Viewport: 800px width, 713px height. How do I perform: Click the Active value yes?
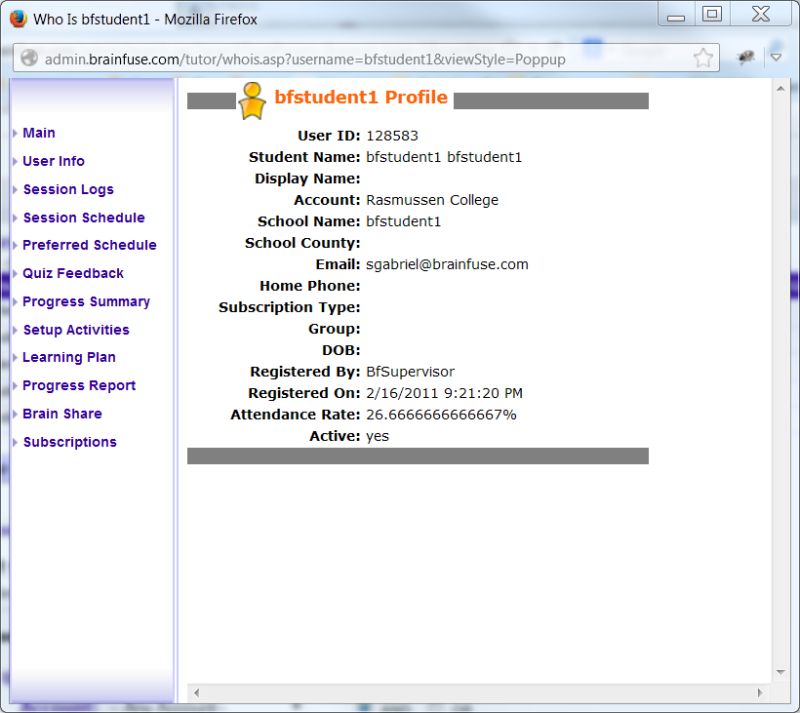(378, 436)
